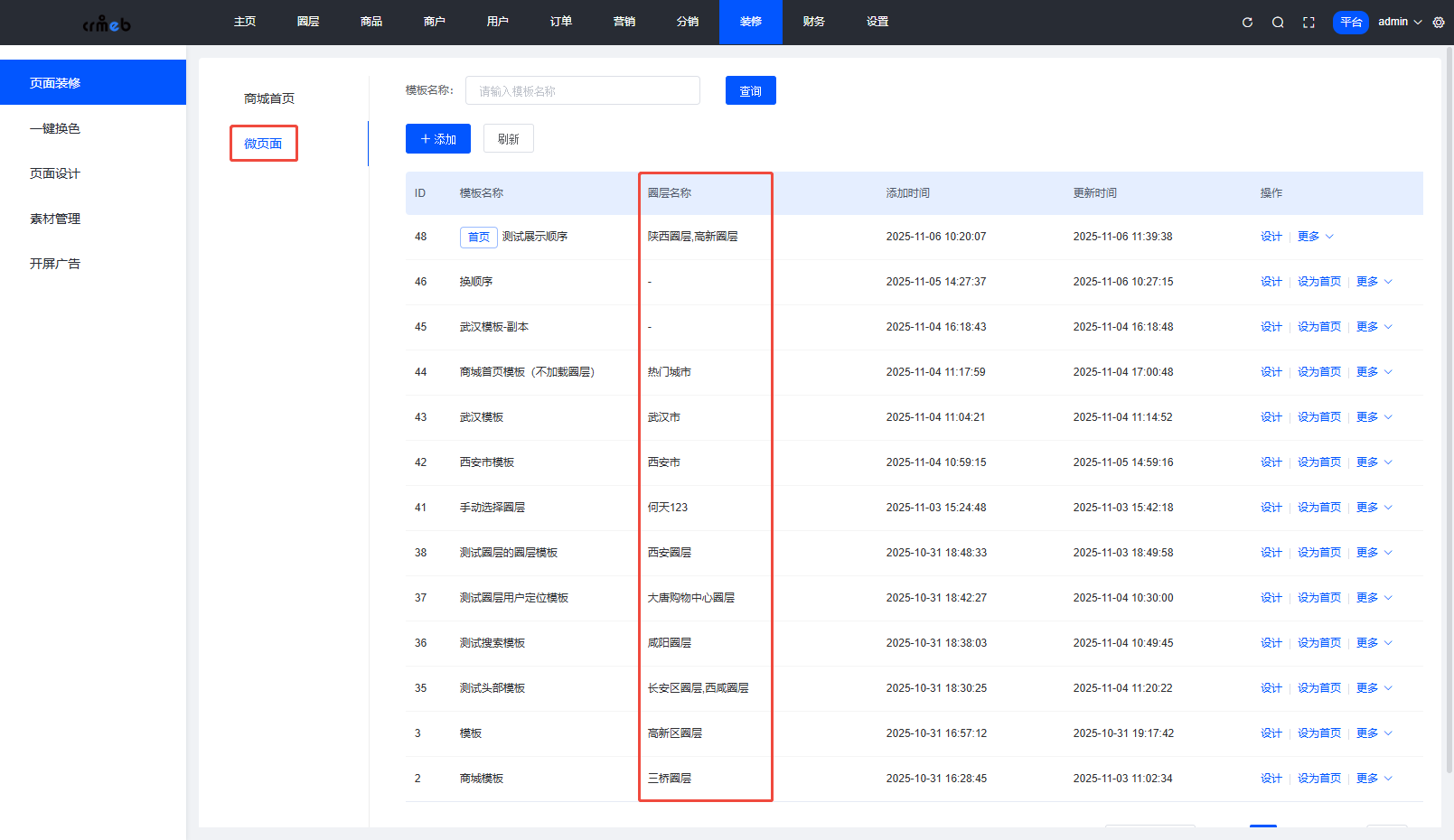1454x840 pixels.
Task: Enter fullscreen with the expand icon
Action: [1309, 22]
